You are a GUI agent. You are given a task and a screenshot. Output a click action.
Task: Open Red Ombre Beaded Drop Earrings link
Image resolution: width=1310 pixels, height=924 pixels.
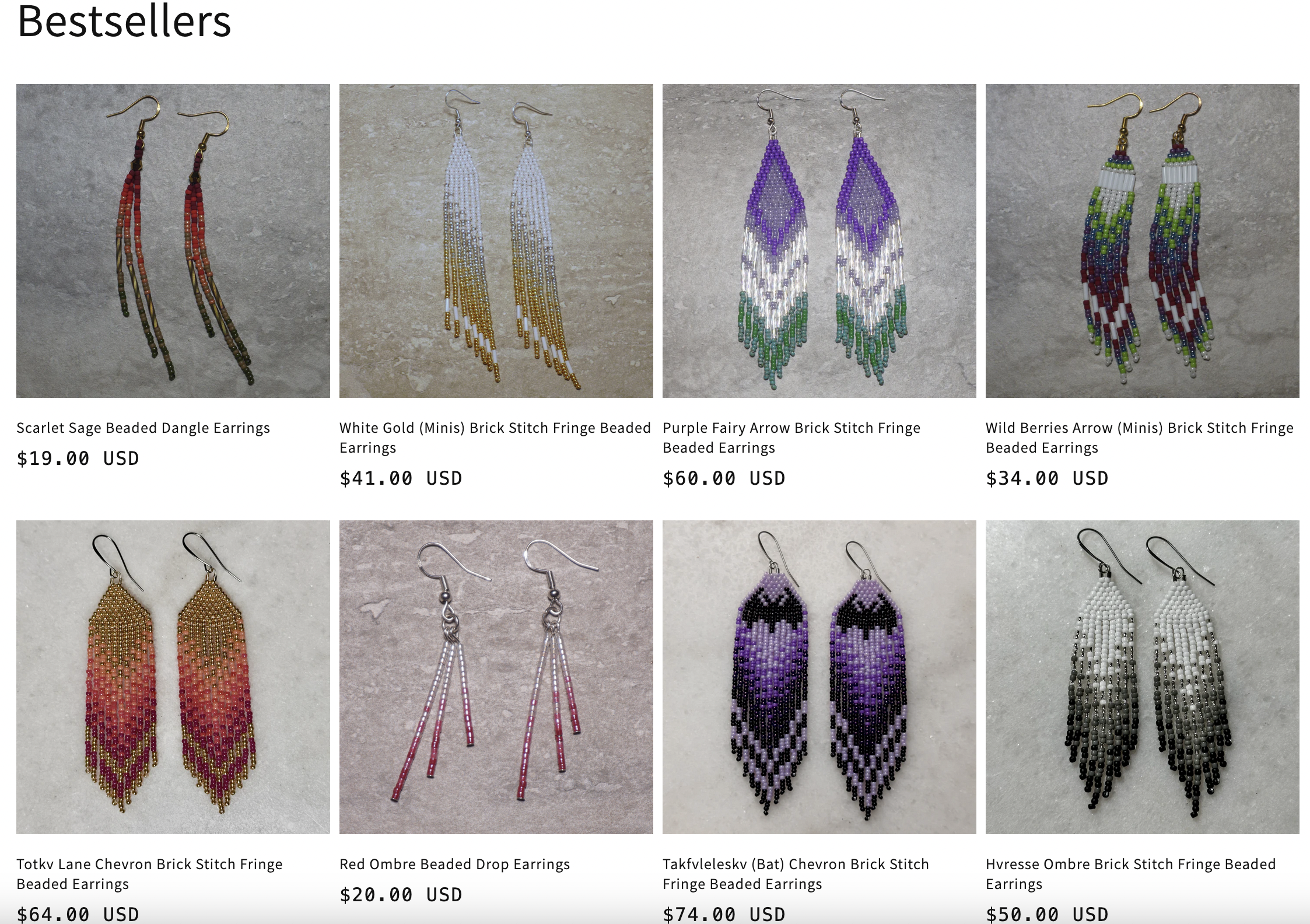pyautogui.click(x=455, y=864)
